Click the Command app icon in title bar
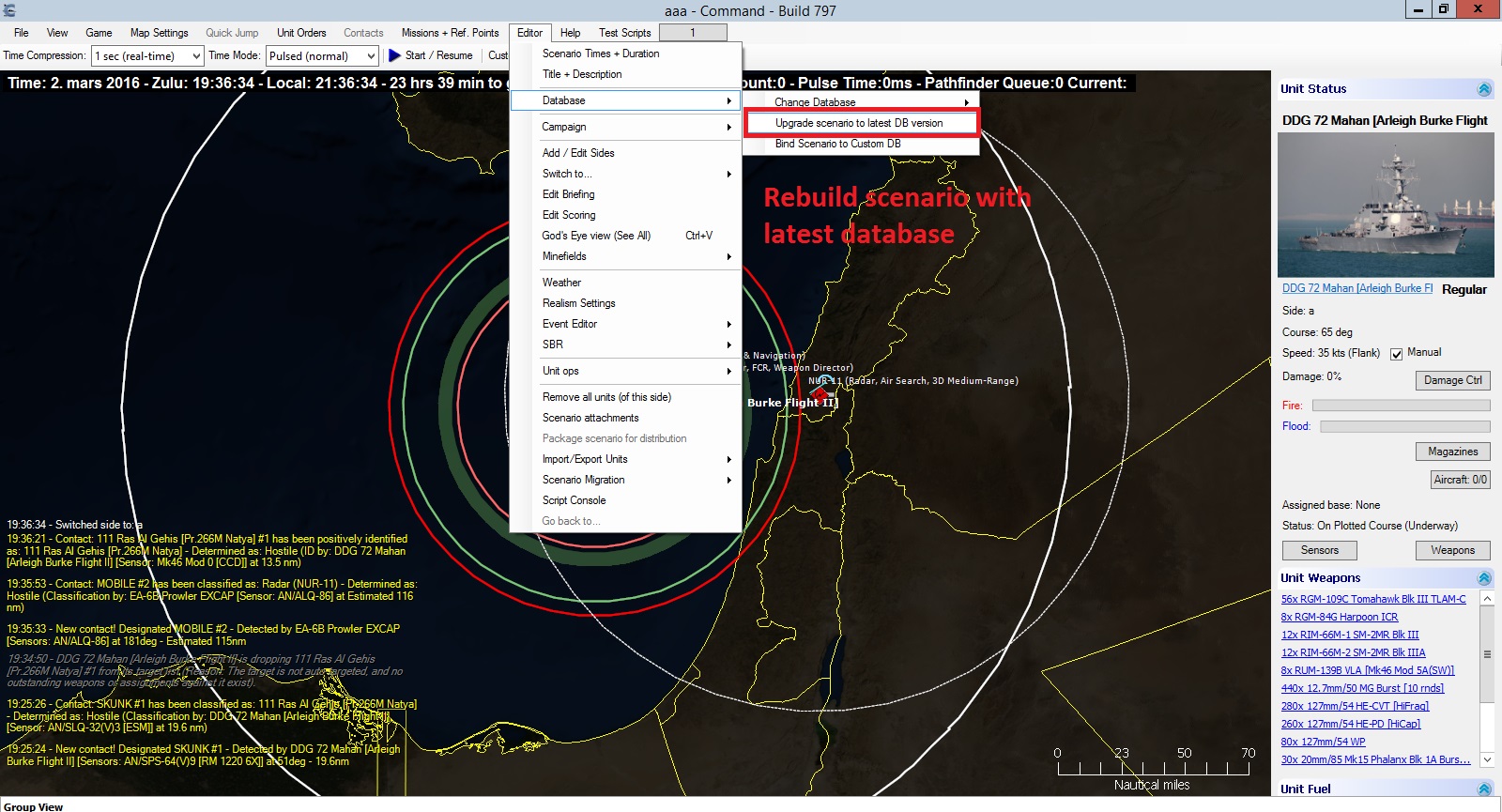Image resolution: width=1502 pixels, height=812 pixels. [9, 11]
